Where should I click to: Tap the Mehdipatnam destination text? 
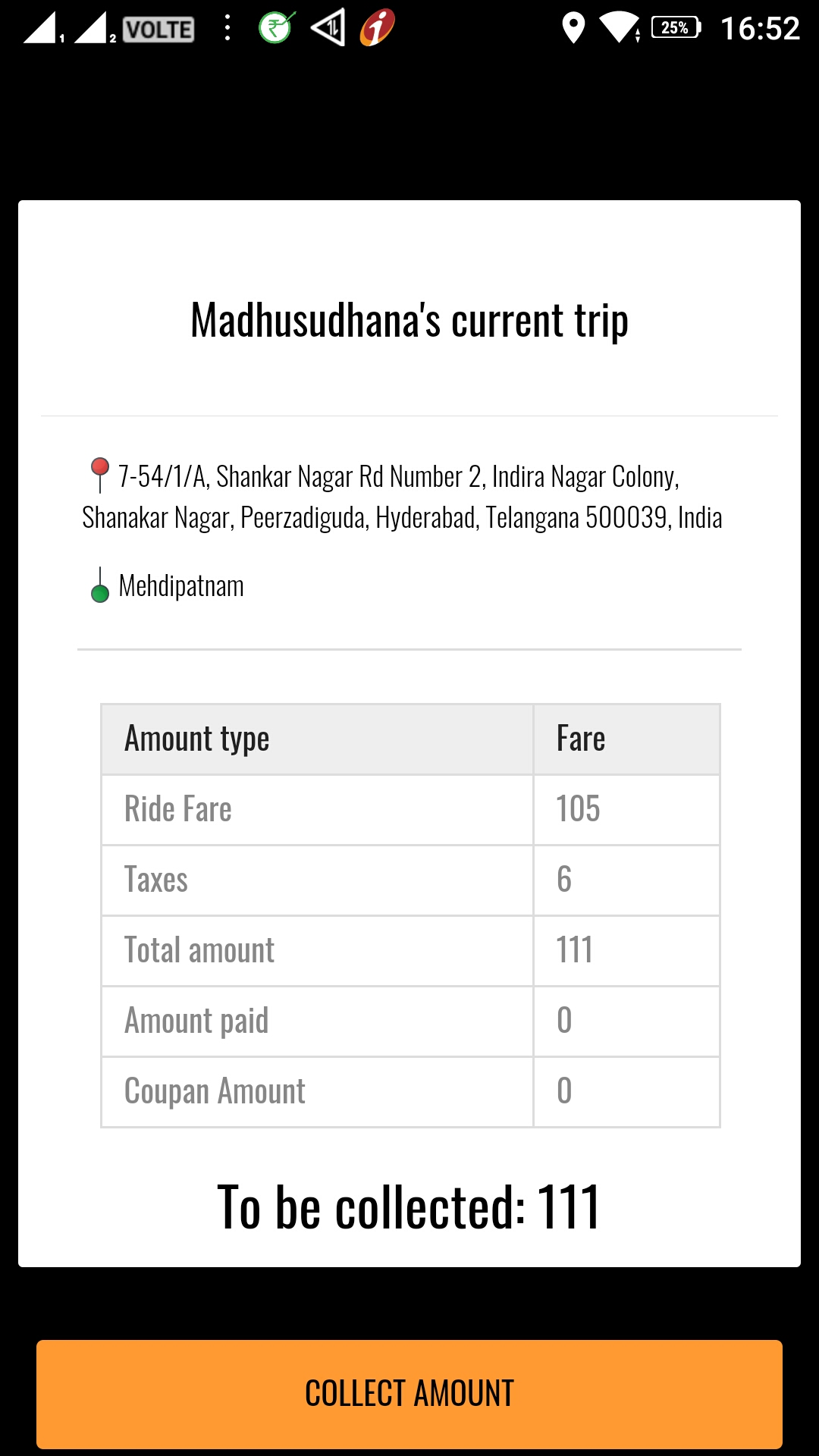[181, 586]
